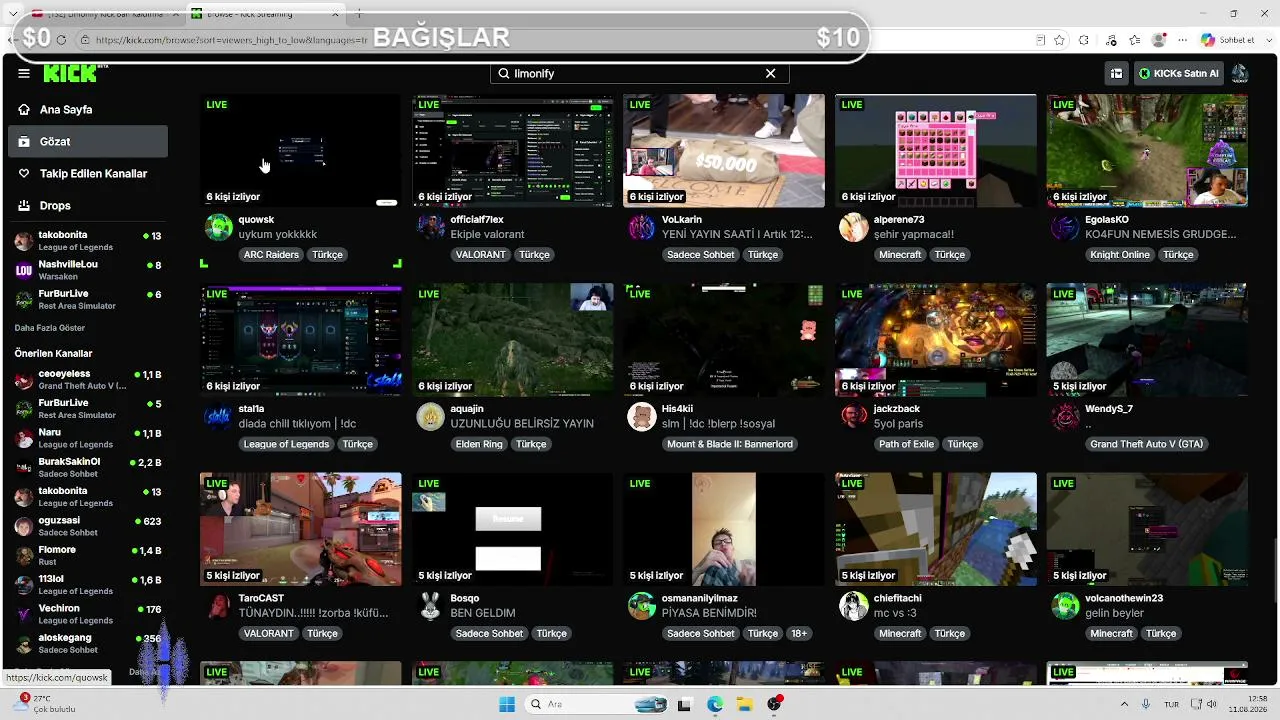
Task: Click the His4kii channel avatar
Action: 642,416
